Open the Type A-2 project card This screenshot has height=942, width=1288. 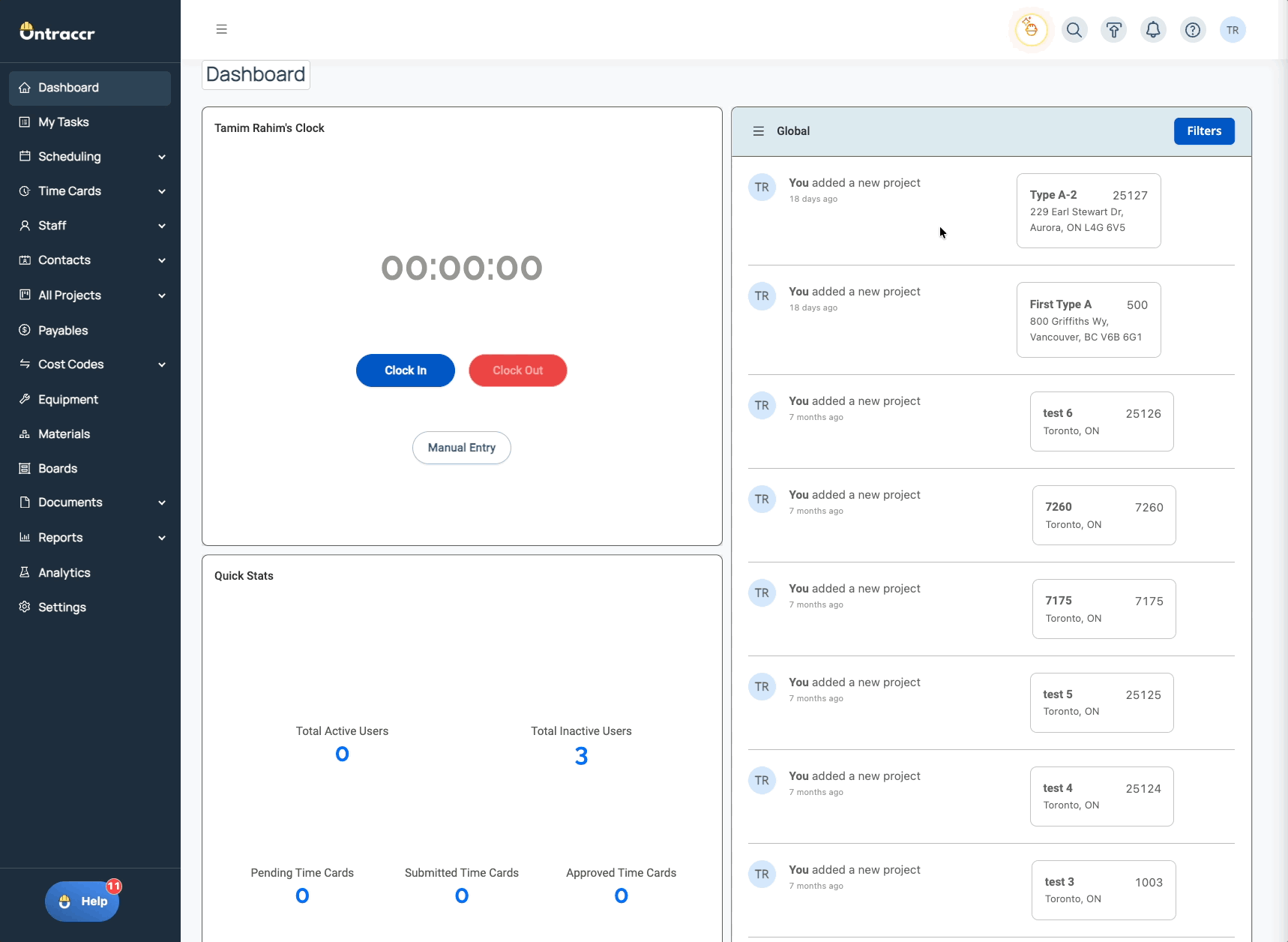tap(1089, 211)
